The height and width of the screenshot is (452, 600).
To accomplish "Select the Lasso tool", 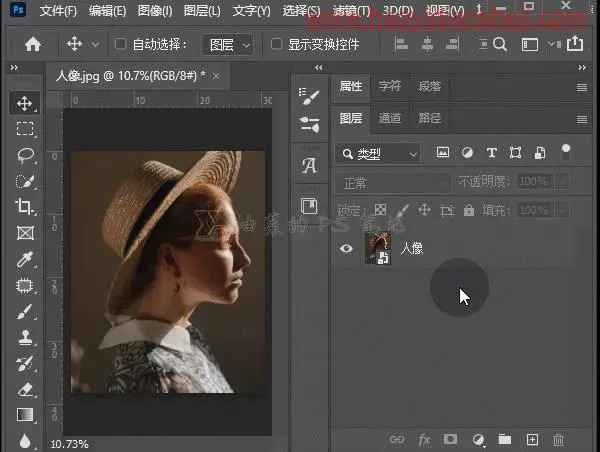I will pyautogui.click(x=25, y=155).
